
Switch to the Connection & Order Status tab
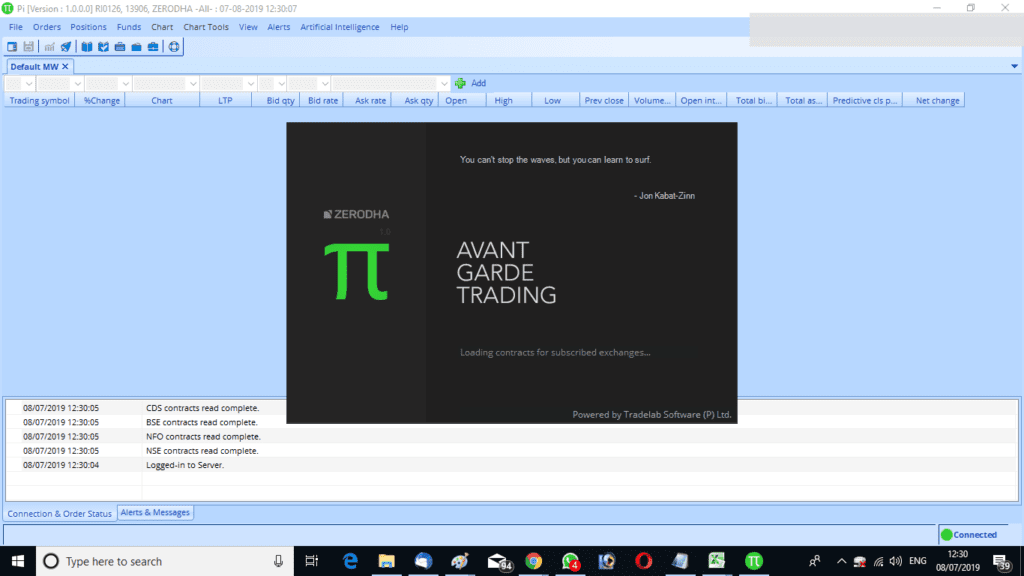(59, 514)
